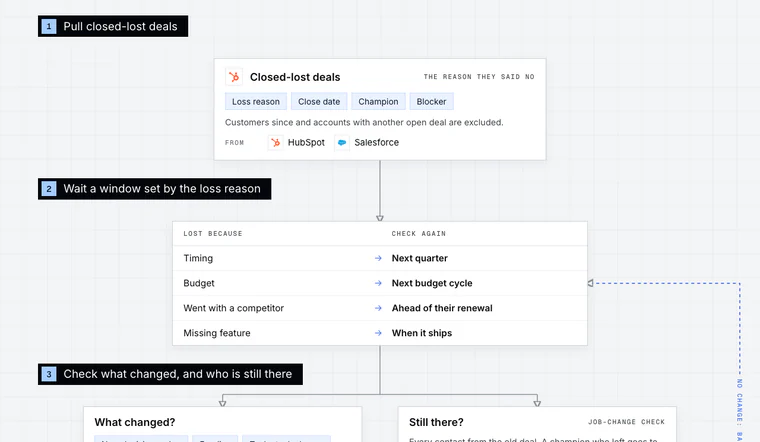Image resolution: width=760 pixels, height=442 pixels.
Task: Select the Champion tag
Action: point(378,102)
